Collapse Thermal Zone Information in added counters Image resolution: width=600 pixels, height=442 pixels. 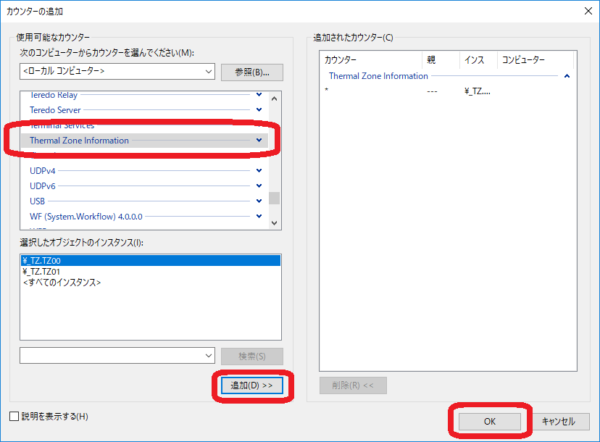click(567, 75)
